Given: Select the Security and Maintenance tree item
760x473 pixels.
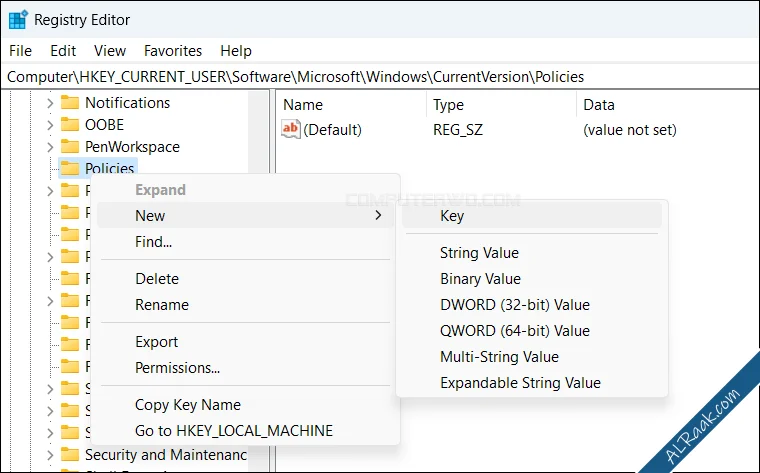Looking at the screenshot, I should point(166,455).
